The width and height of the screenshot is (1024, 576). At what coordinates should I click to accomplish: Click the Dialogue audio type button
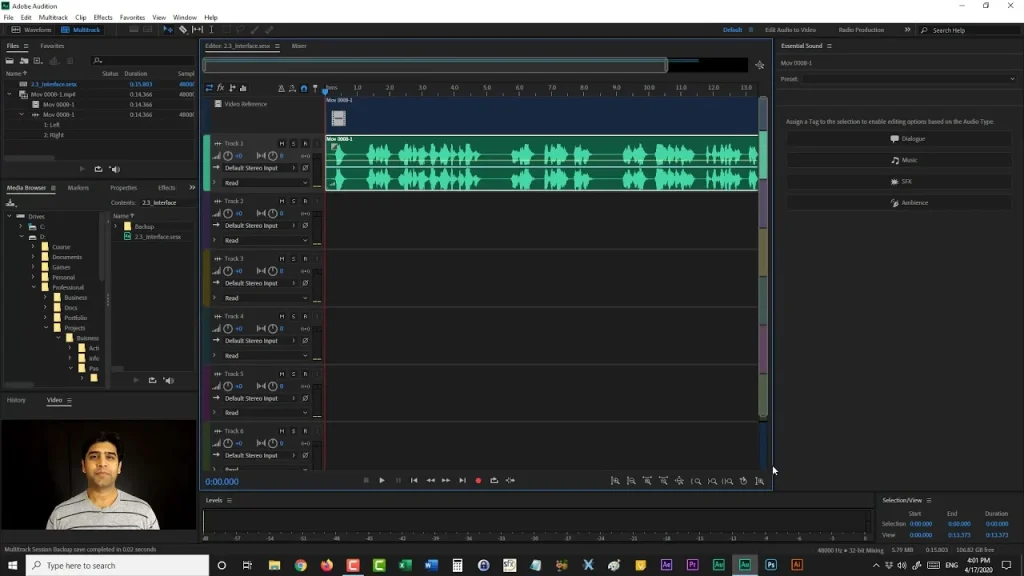(x=899, y=139)
